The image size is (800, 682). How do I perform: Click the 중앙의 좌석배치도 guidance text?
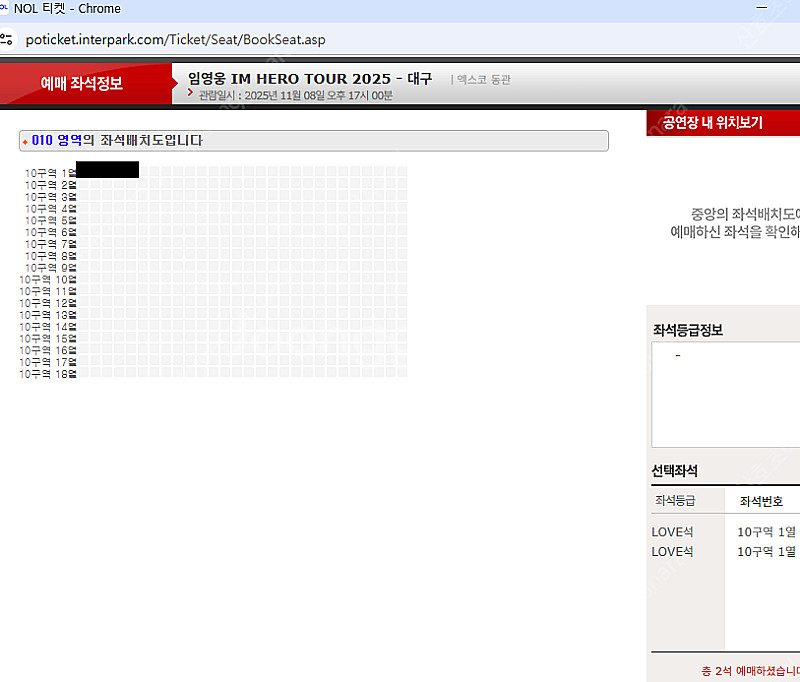click(x=735, y=223)
